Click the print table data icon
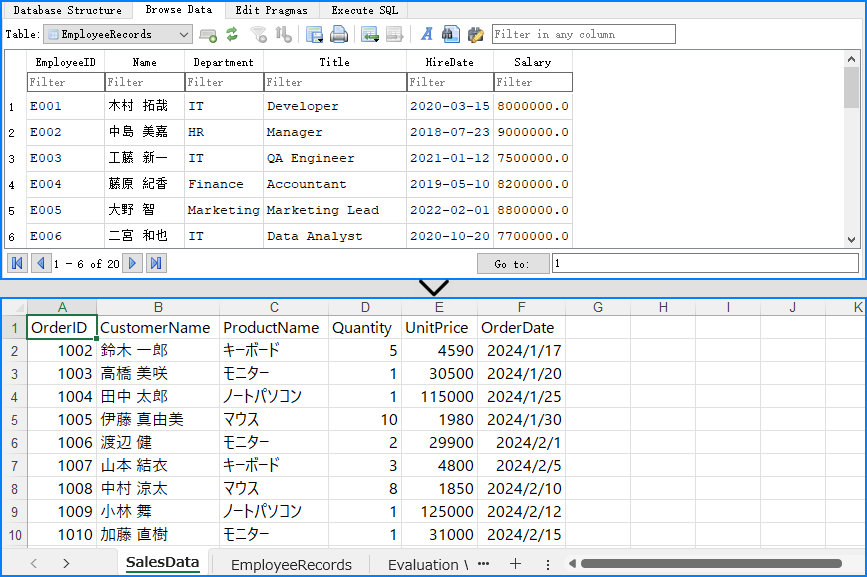This screenshot has height=577, width=867. click(339, 34)
